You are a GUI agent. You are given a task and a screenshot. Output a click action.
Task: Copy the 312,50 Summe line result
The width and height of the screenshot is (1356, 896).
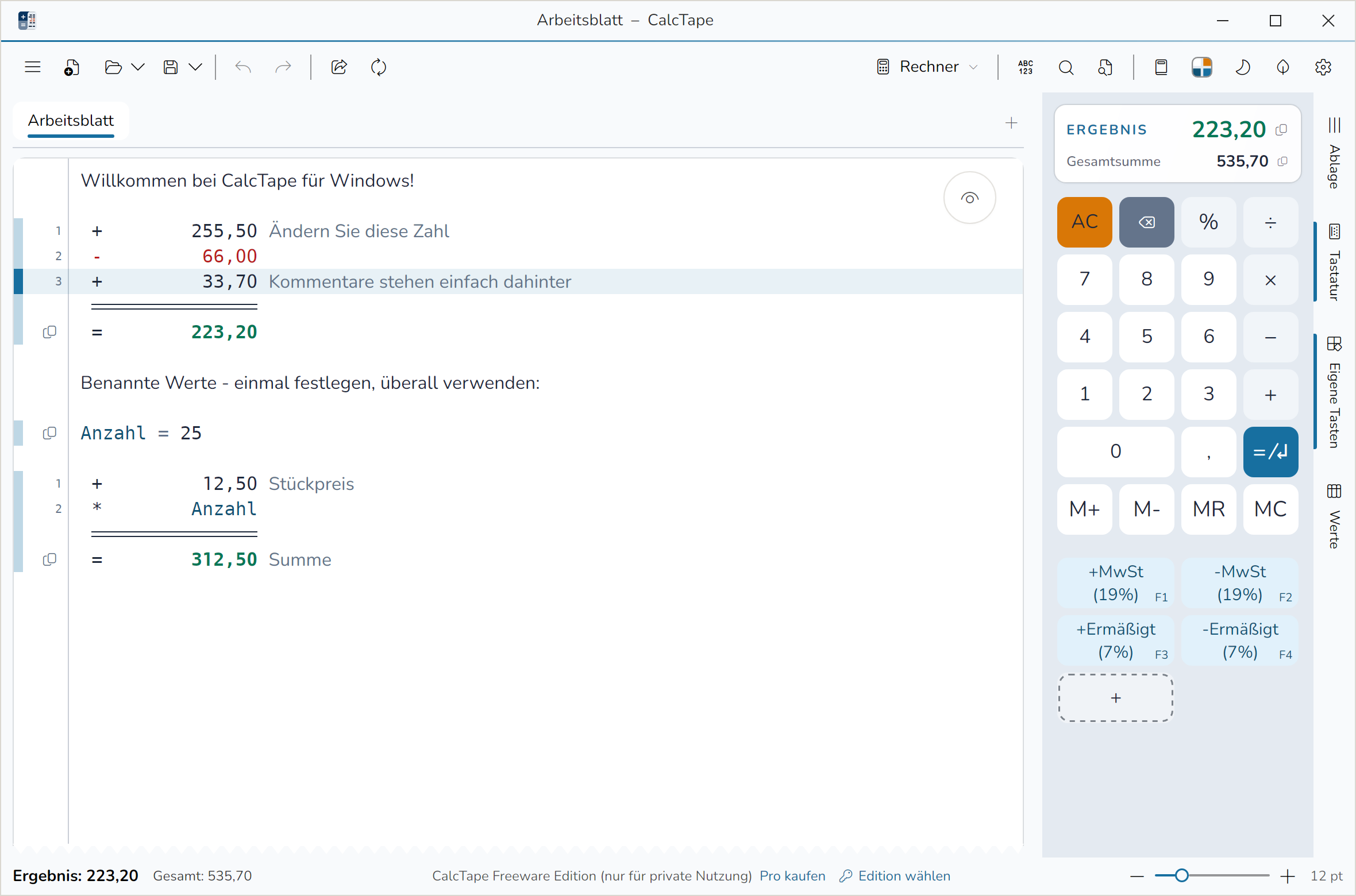pos(50,559)
